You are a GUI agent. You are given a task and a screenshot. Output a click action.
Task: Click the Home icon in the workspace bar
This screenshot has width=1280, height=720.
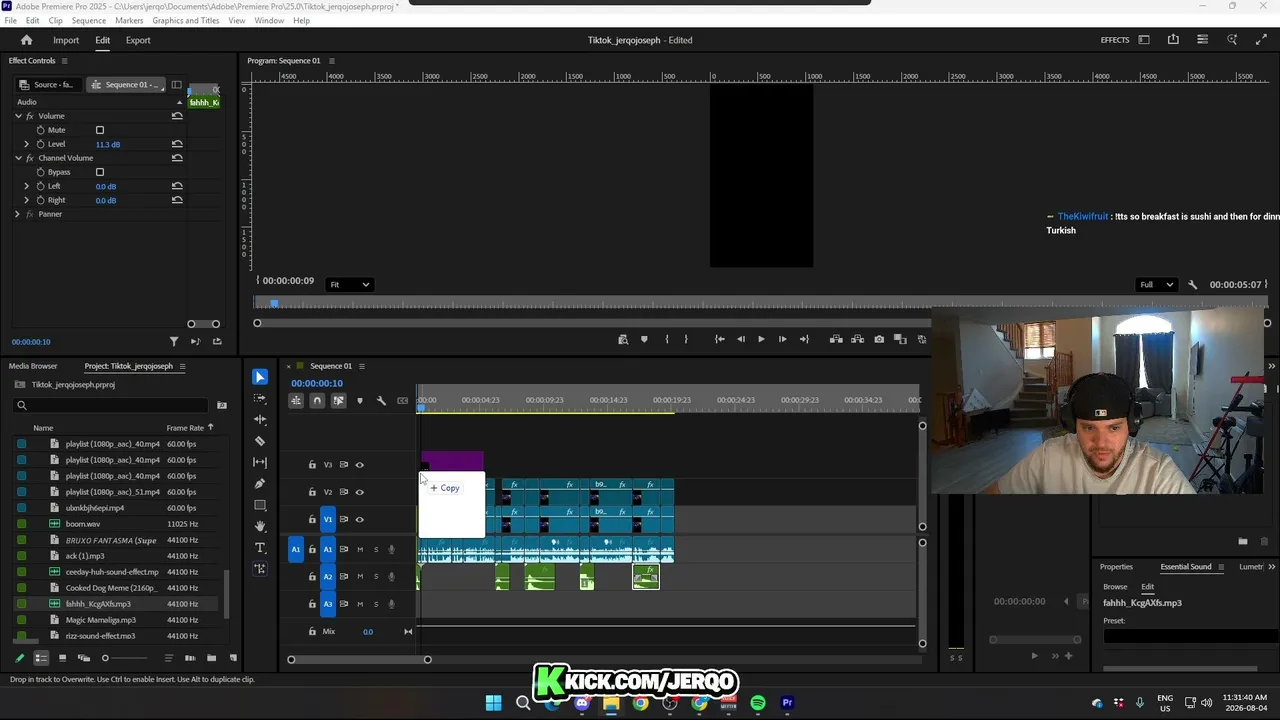tap(27, 40)
